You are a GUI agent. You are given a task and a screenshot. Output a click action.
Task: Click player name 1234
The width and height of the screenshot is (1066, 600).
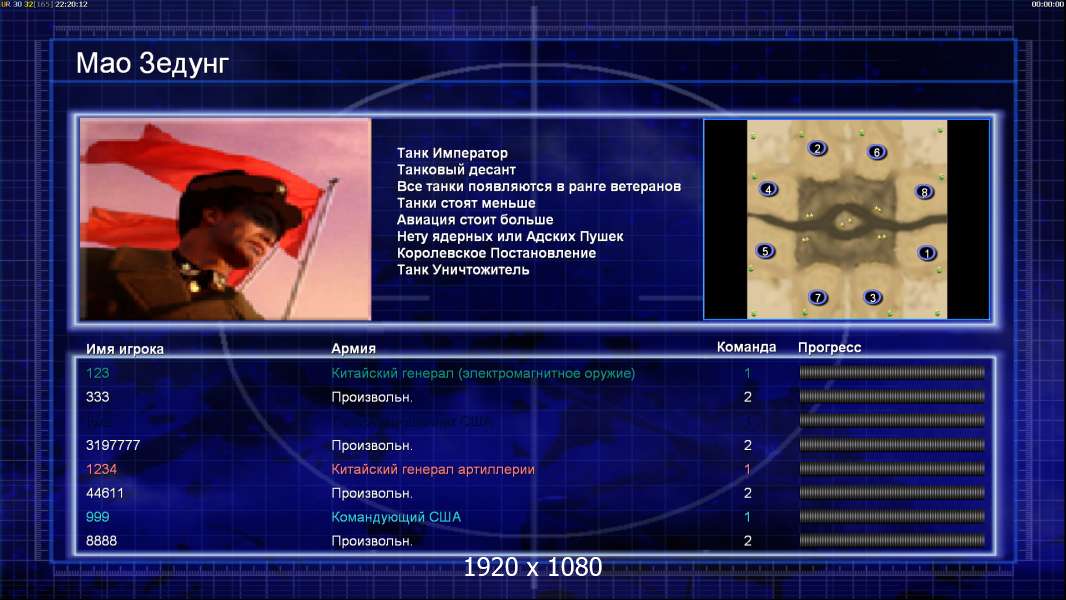(x=101, y=469)
